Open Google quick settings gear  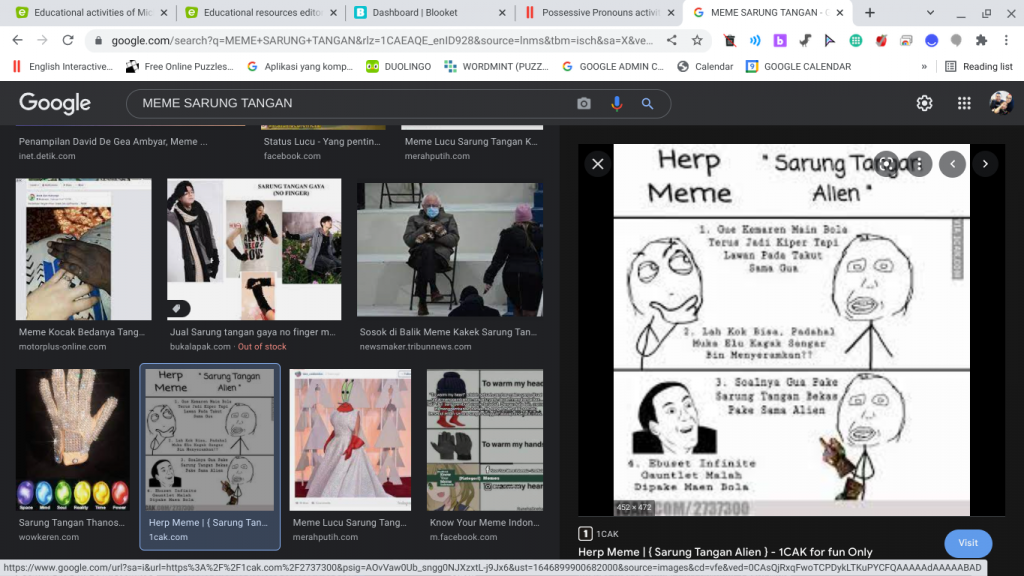click(x=924, y=103)
